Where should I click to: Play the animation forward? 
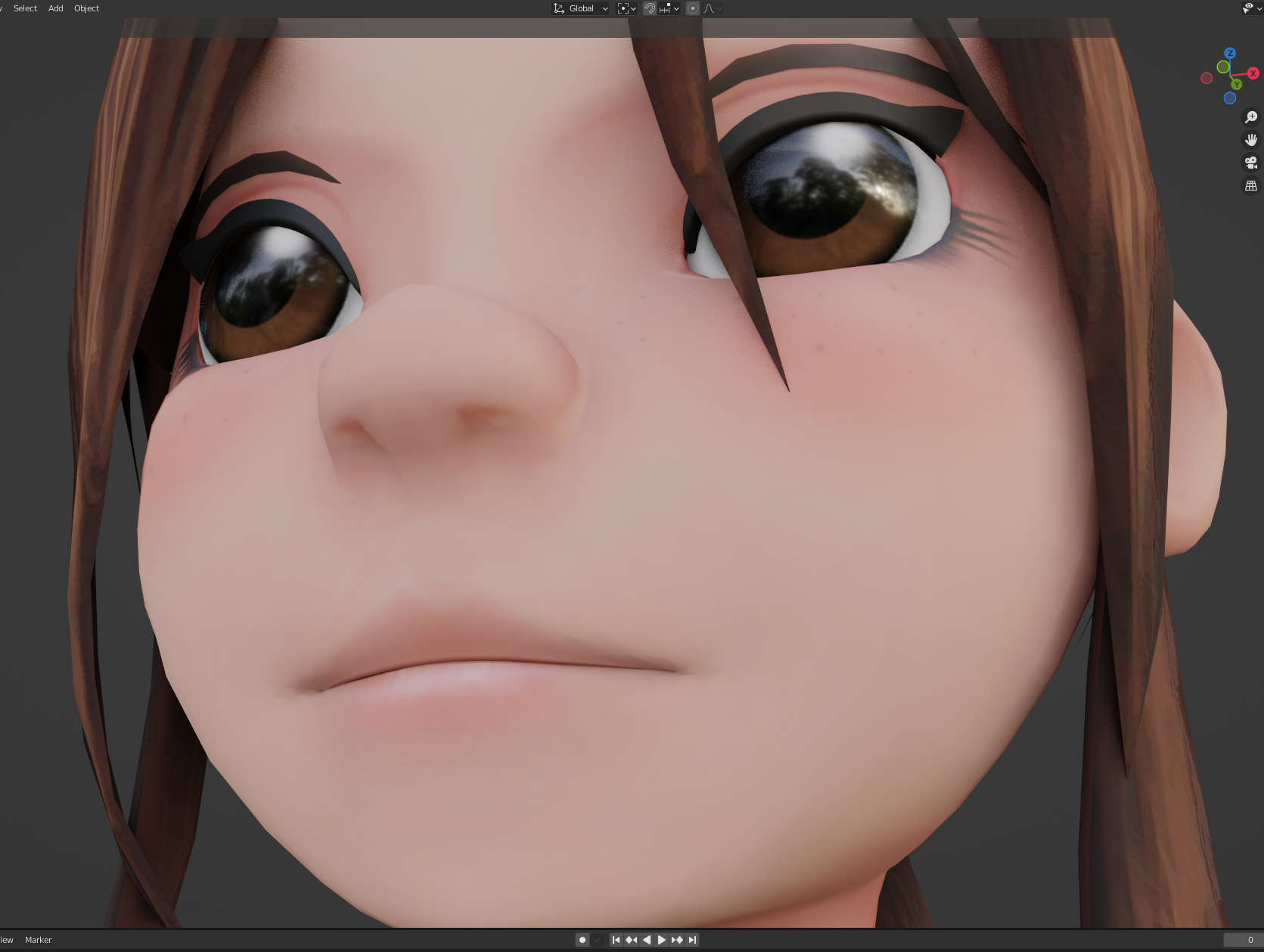coord(662,940)
